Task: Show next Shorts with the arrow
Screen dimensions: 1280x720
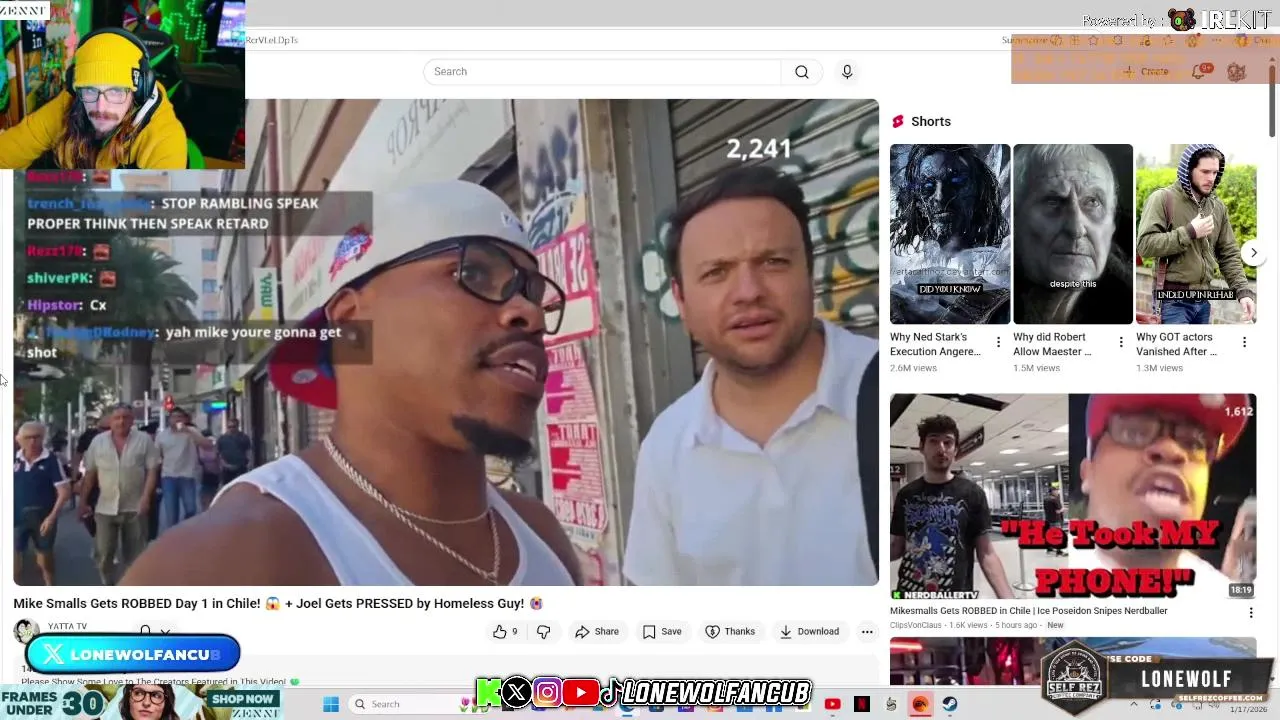Action: pos(1253,253)
